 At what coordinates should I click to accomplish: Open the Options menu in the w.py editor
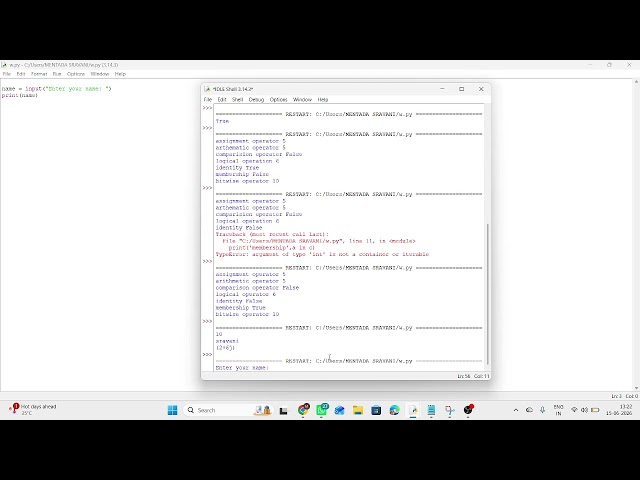76,74
